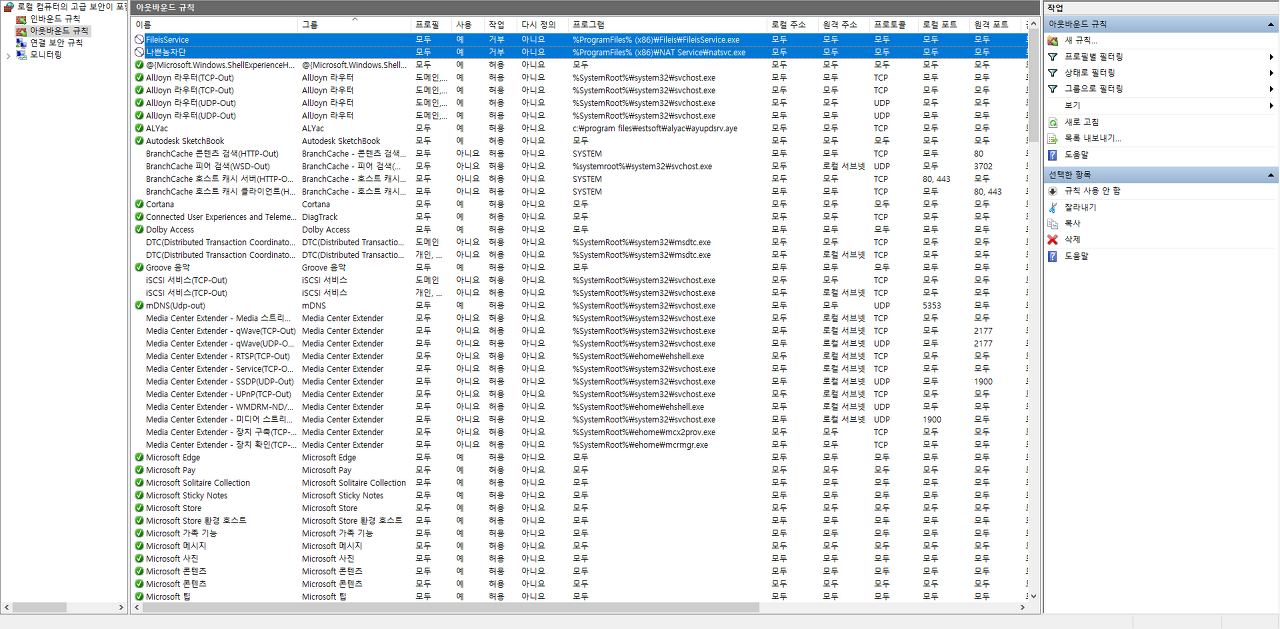Collapse the 선택한 항목 actions section

tap(1271, 174)
